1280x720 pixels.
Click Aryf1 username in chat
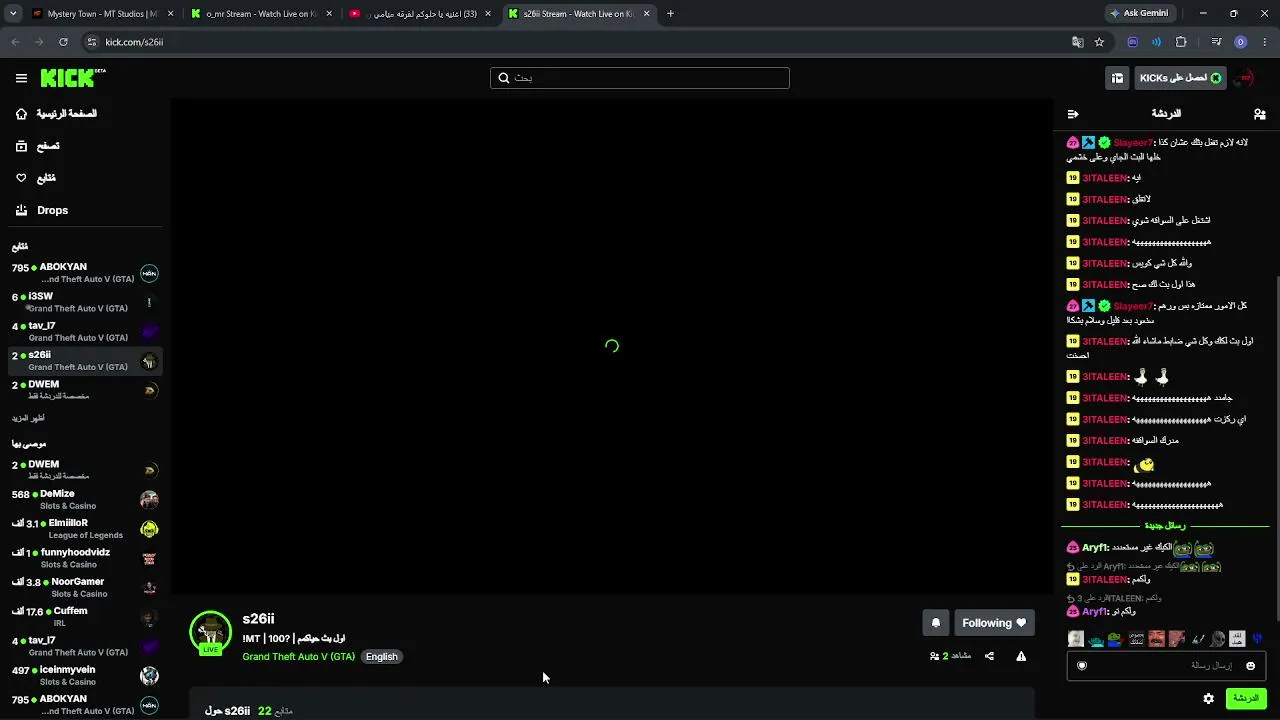[1095, 548]
